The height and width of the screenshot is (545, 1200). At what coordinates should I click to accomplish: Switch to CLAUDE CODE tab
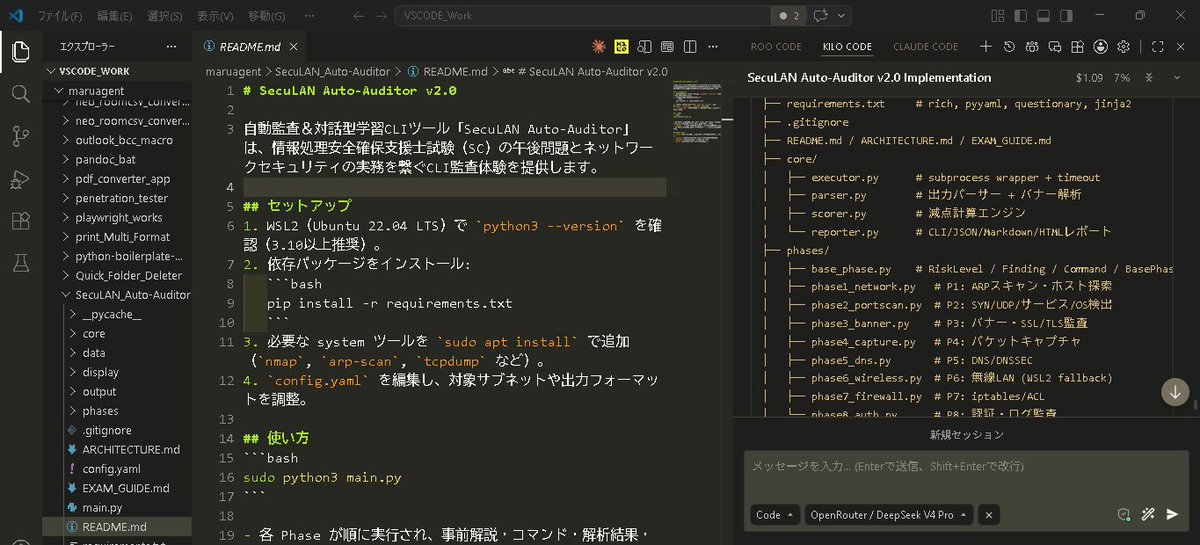[x=924, y=46]
